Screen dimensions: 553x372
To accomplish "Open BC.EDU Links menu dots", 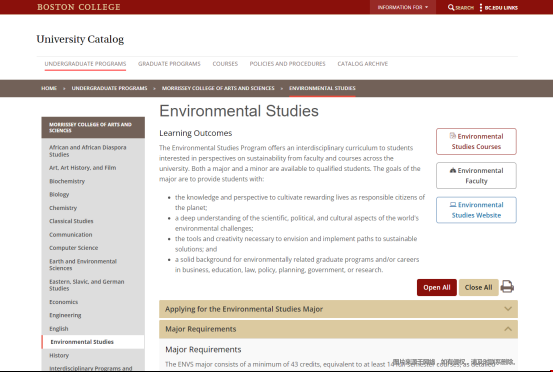I will [x=481, y=7].
